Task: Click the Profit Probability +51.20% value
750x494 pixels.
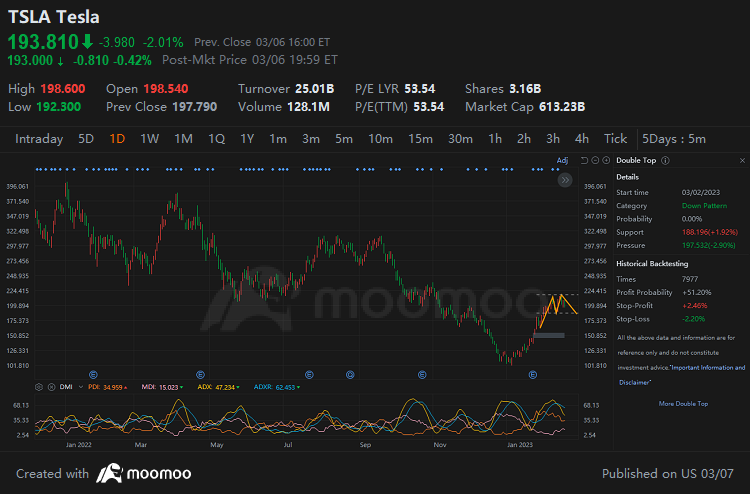Action: tap(697, 292)
